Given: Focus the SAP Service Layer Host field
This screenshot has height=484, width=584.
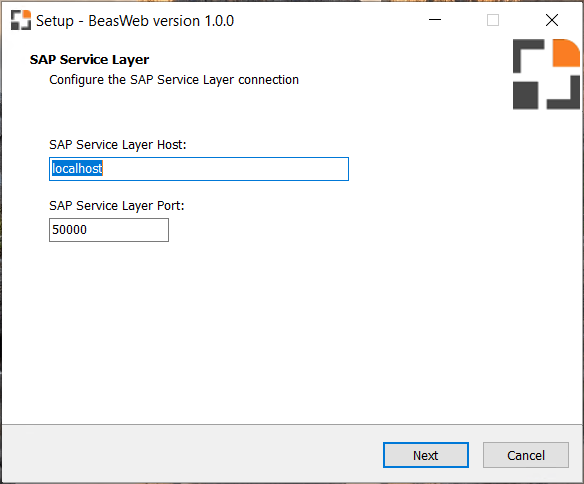Looking at the screenshot, I should tap(199, 169).
